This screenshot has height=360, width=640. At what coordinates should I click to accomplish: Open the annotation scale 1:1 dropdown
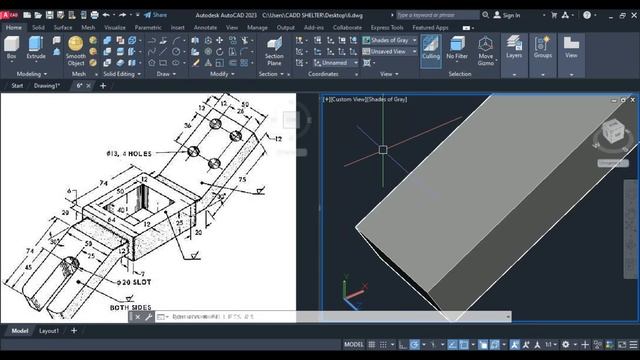551,345
